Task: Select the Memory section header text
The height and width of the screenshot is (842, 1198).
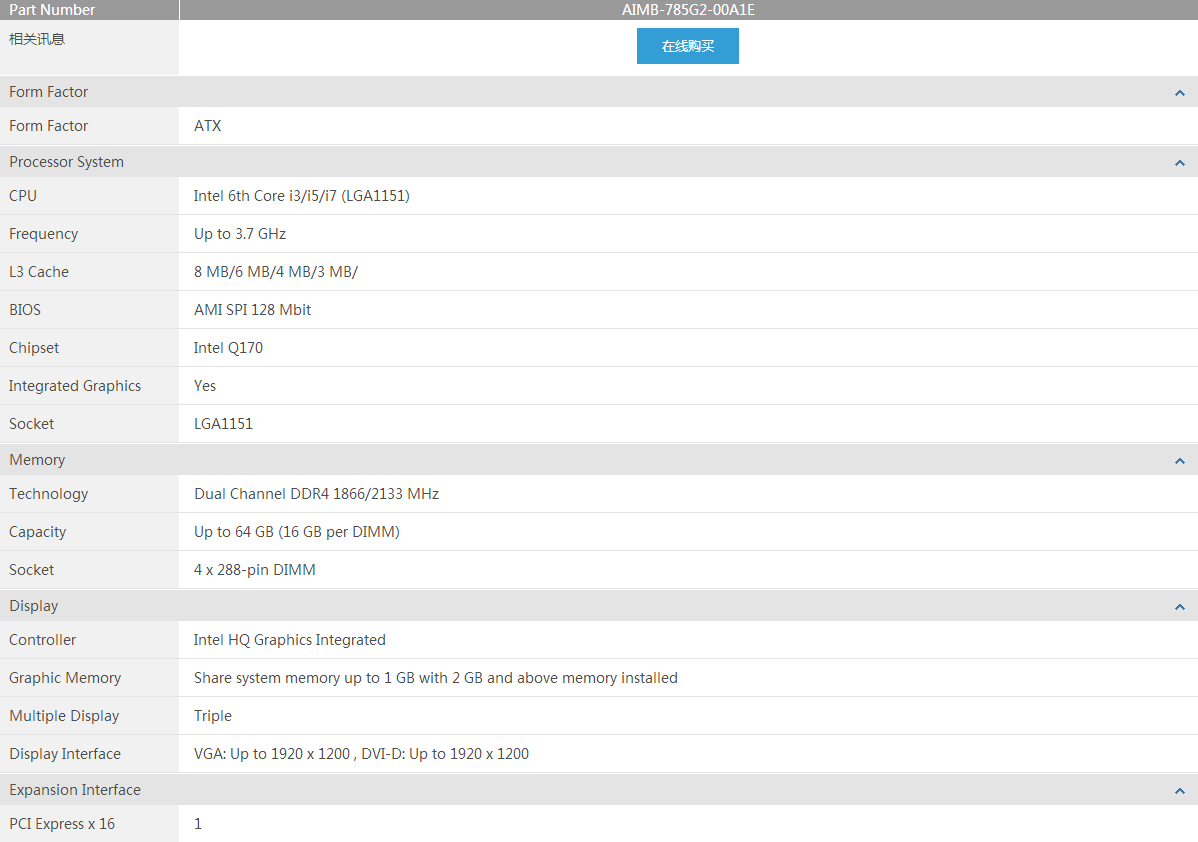Action: [37, 460]
